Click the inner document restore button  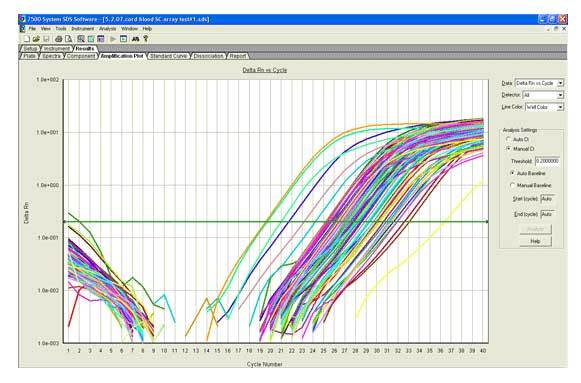click(x=556, y=29)
